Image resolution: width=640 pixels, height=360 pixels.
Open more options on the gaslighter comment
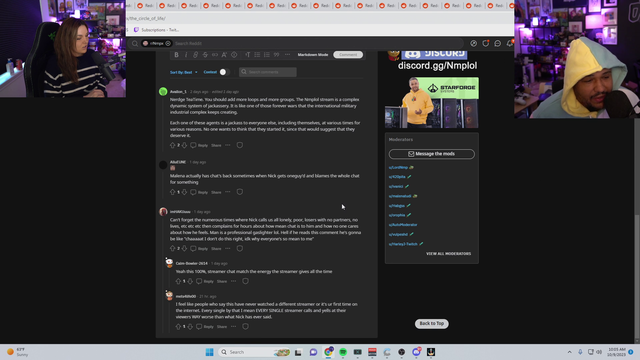[228, 249]
